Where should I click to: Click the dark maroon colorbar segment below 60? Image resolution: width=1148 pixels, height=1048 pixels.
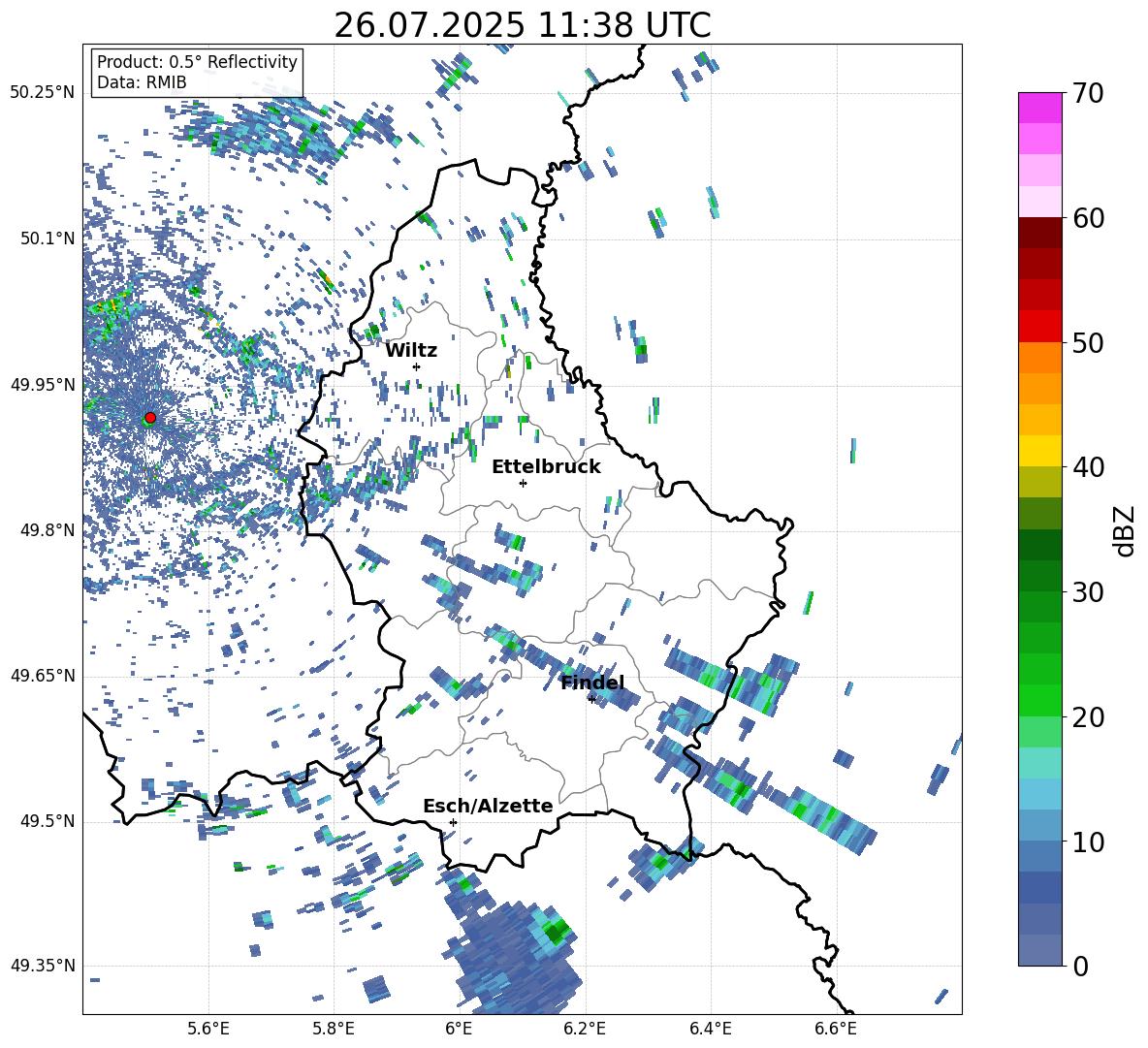pos(1039,233)
